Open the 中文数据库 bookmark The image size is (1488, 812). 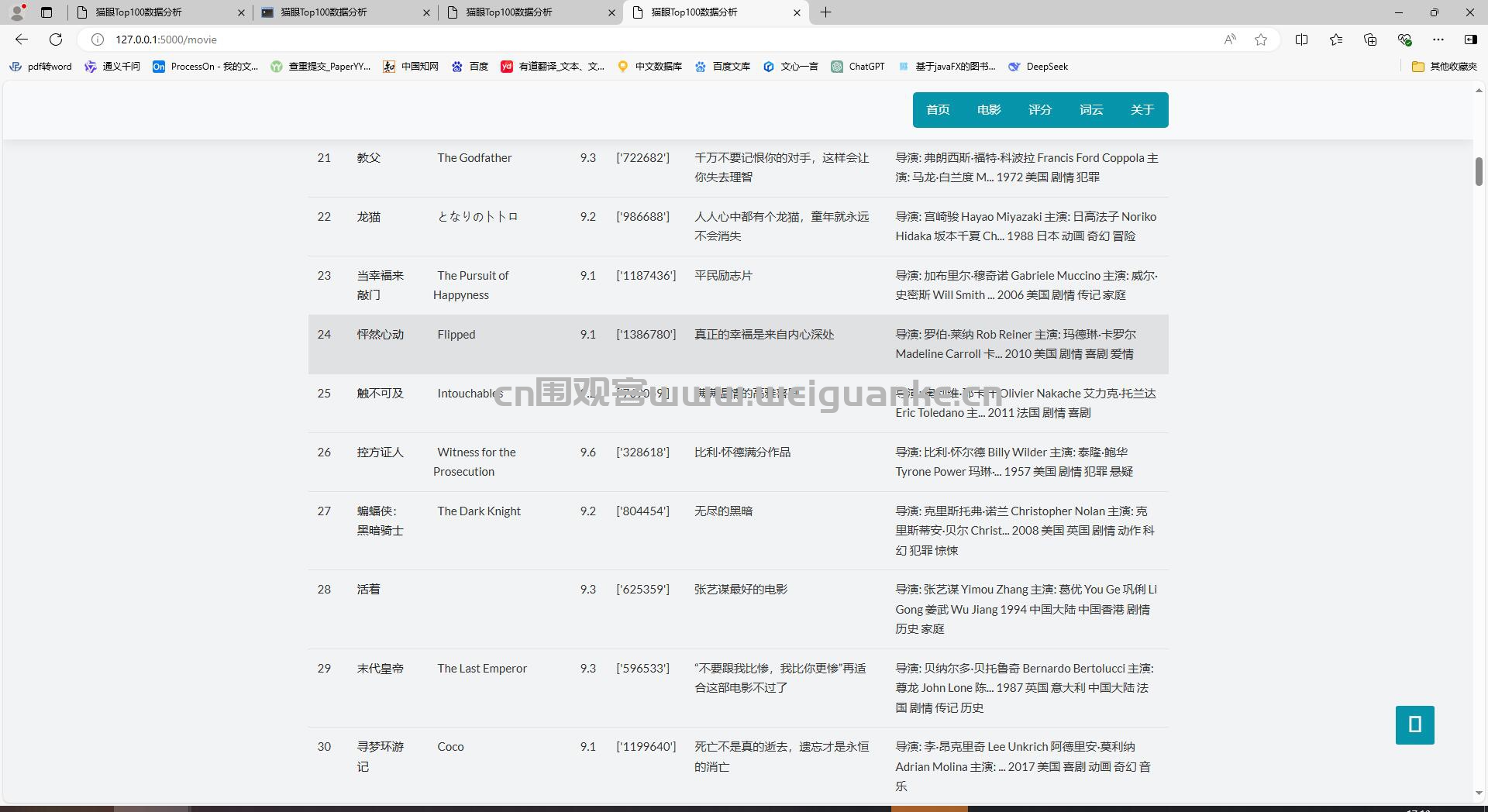tap(649, 67)
